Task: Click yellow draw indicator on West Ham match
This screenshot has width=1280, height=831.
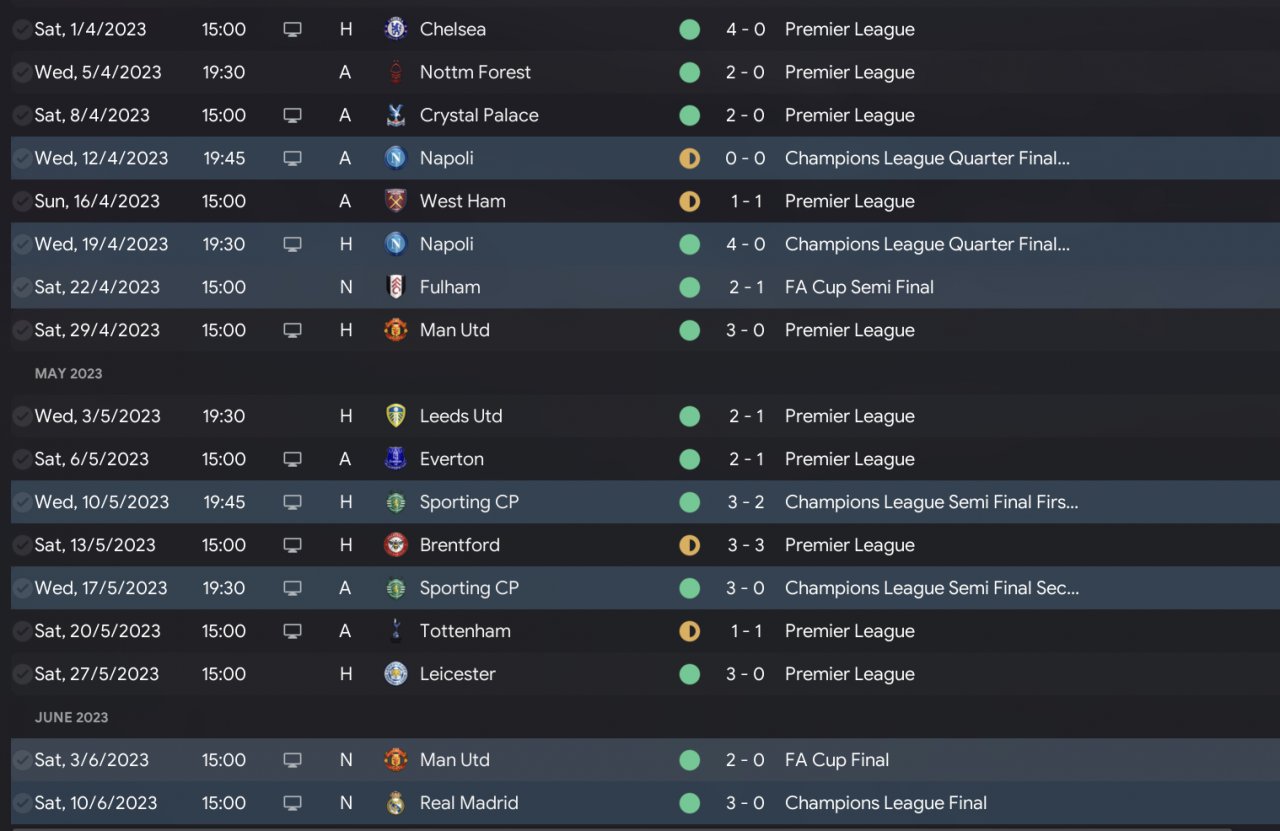Action: pyautogui.click(x=689, y=201)
